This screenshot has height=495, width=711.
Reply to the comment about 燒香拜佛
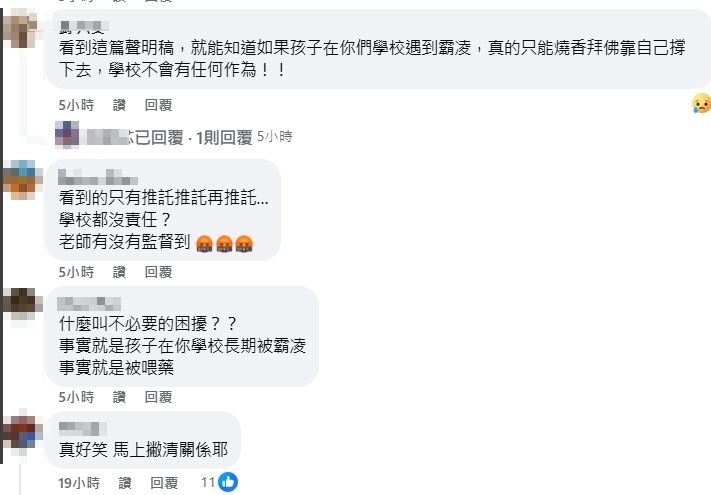coord(158,105)
